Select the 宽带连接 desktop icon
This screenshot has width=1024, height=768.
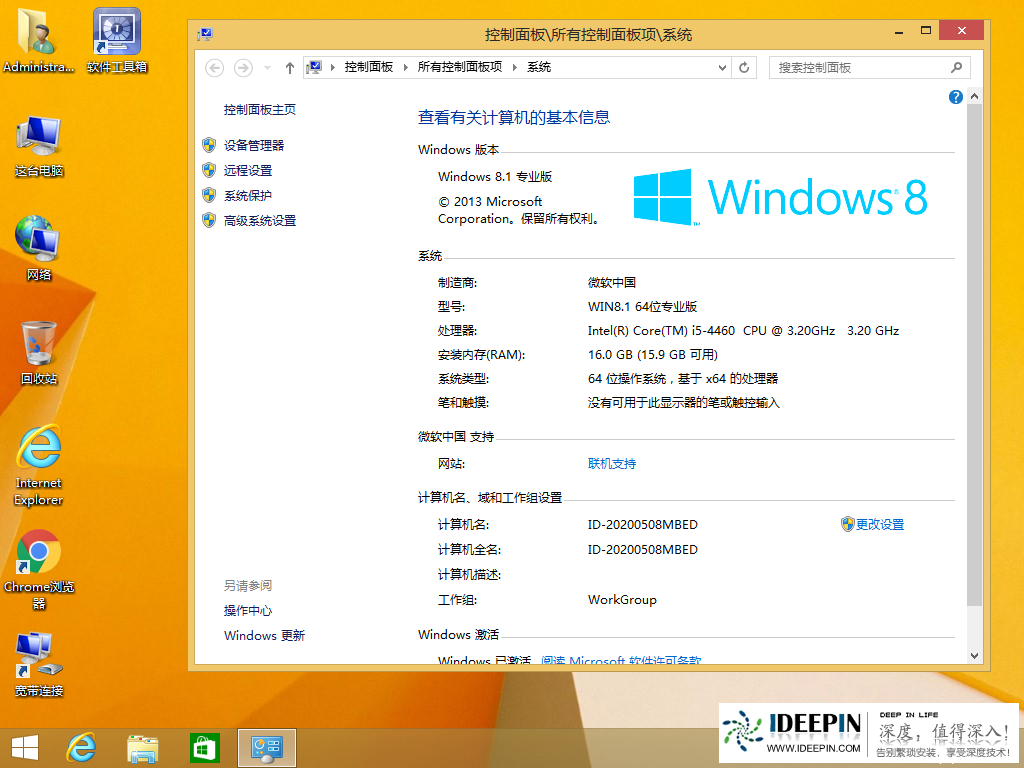(39, 664)
